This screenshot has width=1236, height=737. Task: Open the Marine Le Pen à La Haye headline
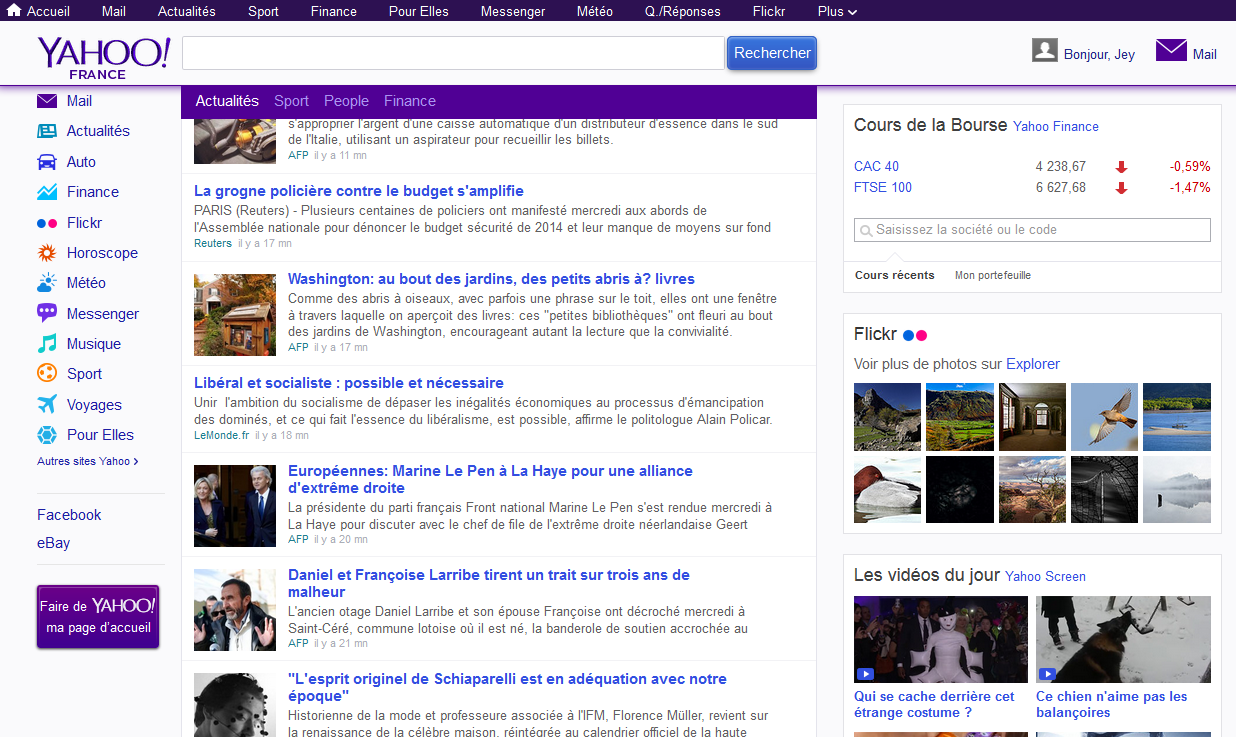[490, 479]
